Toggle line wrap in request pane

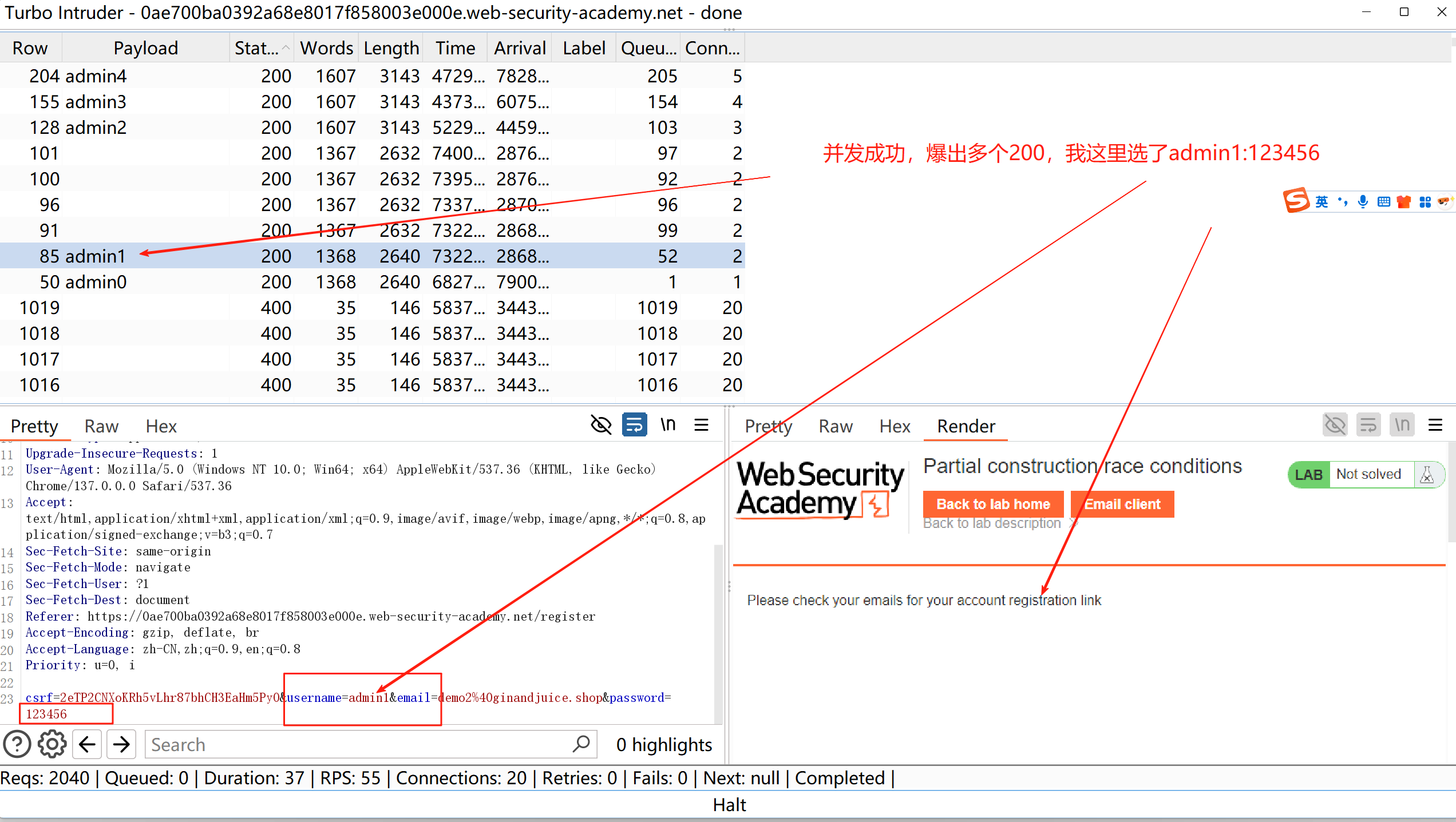[634, 425]
